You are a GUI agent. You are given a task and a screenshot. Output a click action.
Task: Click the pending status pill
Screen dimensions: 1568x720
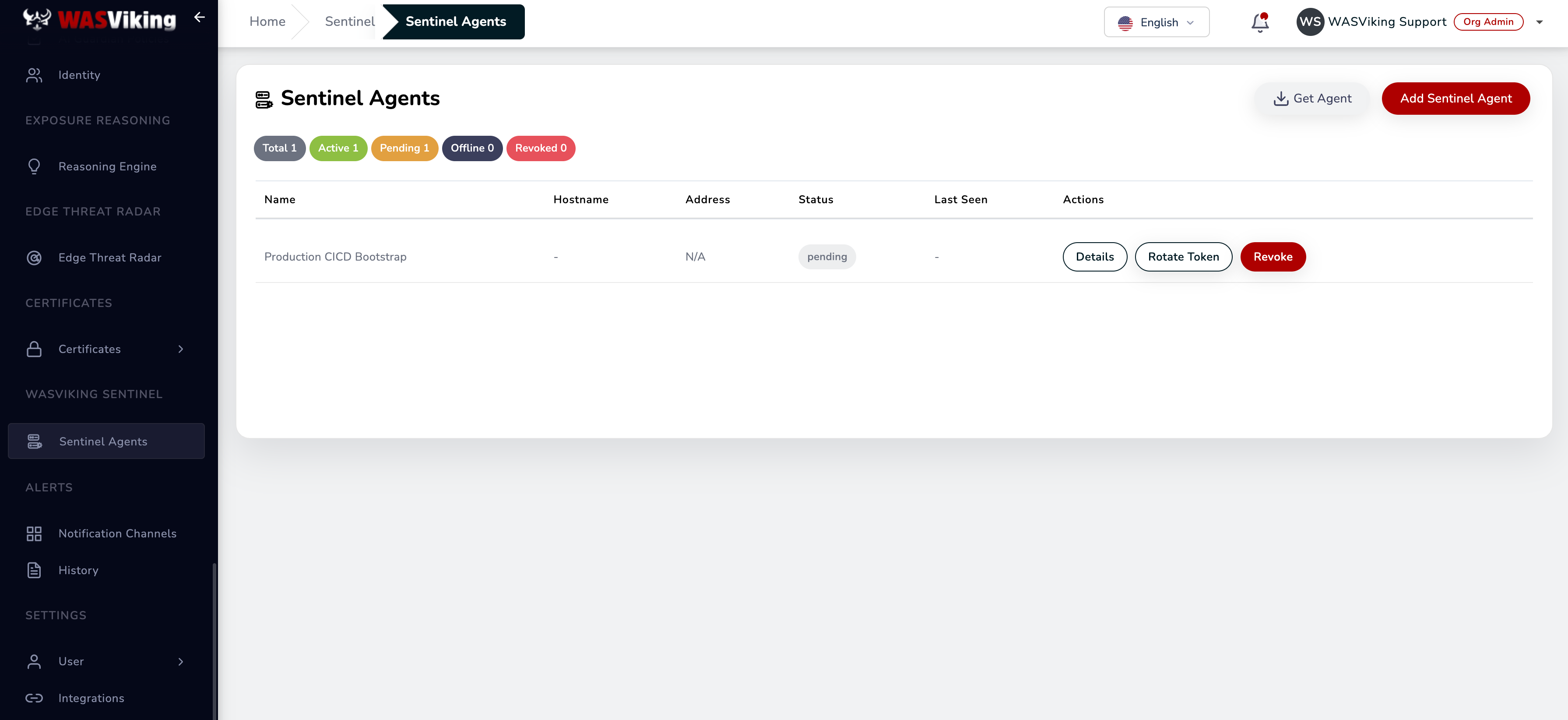click(826, 257)
